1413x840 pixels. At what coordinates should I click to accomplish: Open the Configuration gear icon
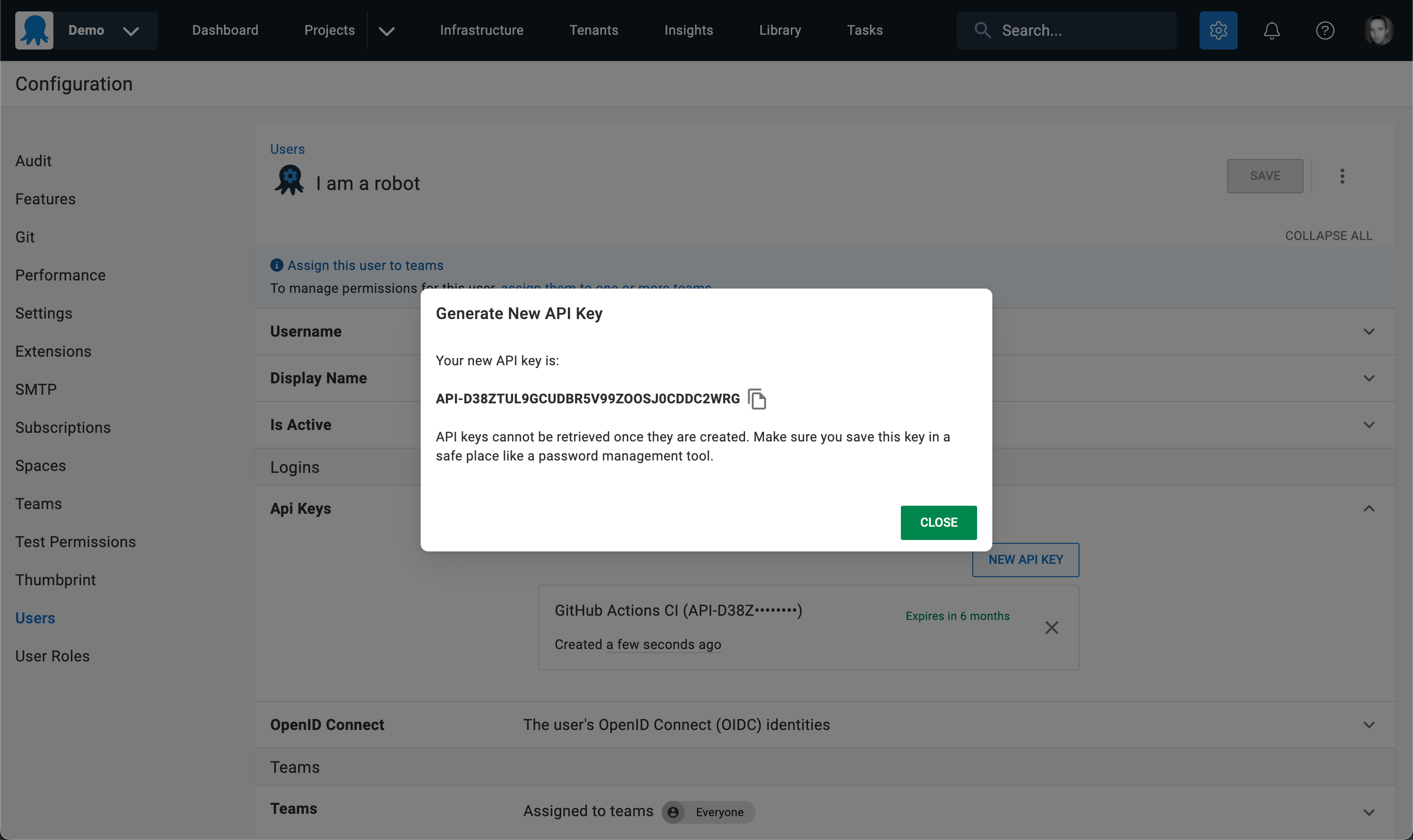(1218, 30)
